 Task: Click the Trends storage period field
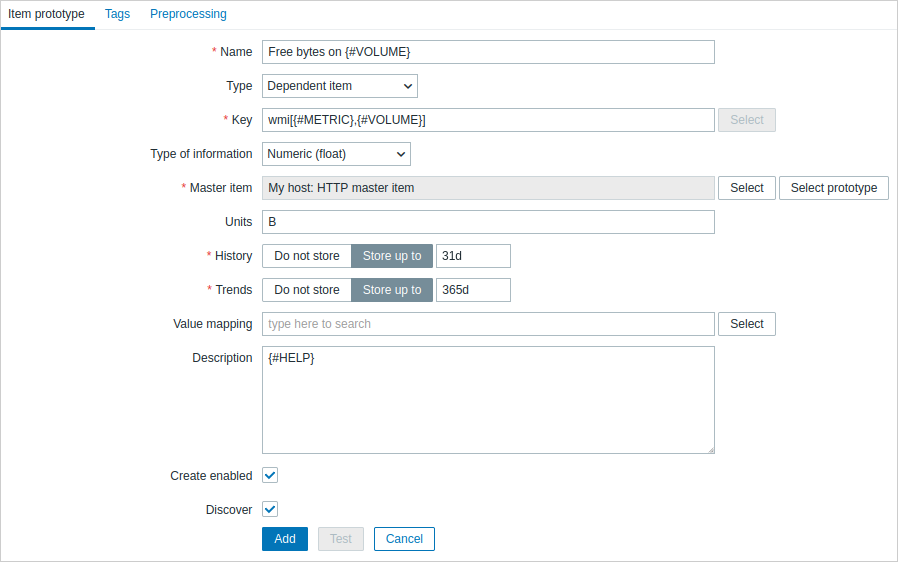click(x=473, y=290)
